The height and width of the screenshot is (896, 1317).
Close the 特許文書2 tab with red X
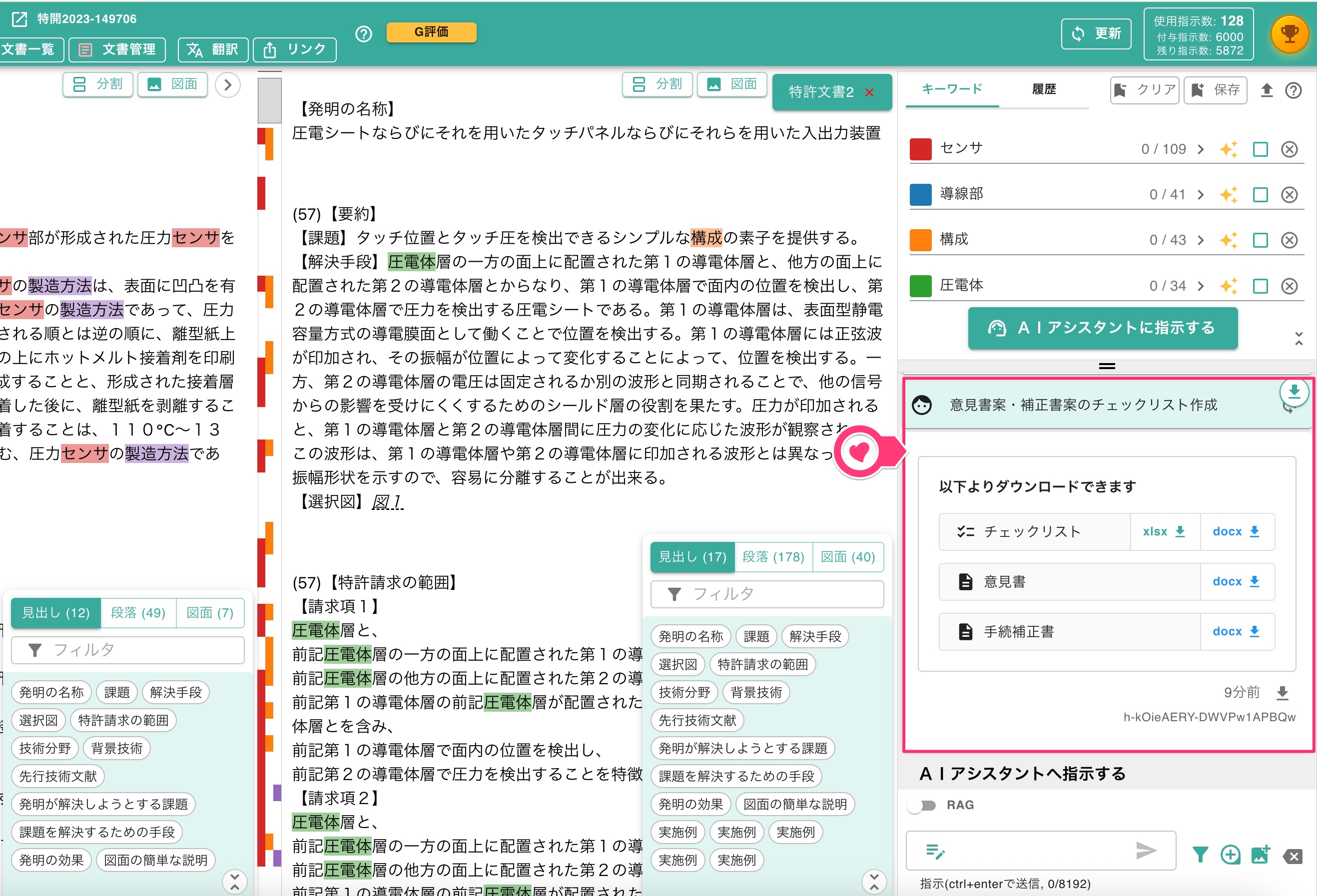pos(869,92)
